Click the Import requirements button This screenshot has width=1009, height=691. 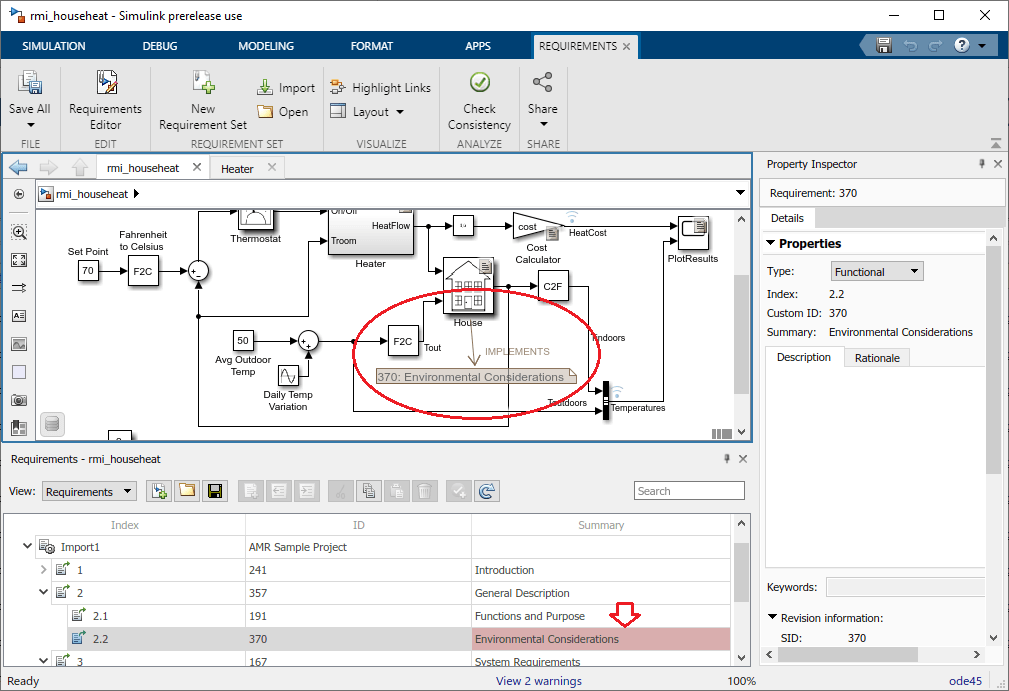point(286,88)
